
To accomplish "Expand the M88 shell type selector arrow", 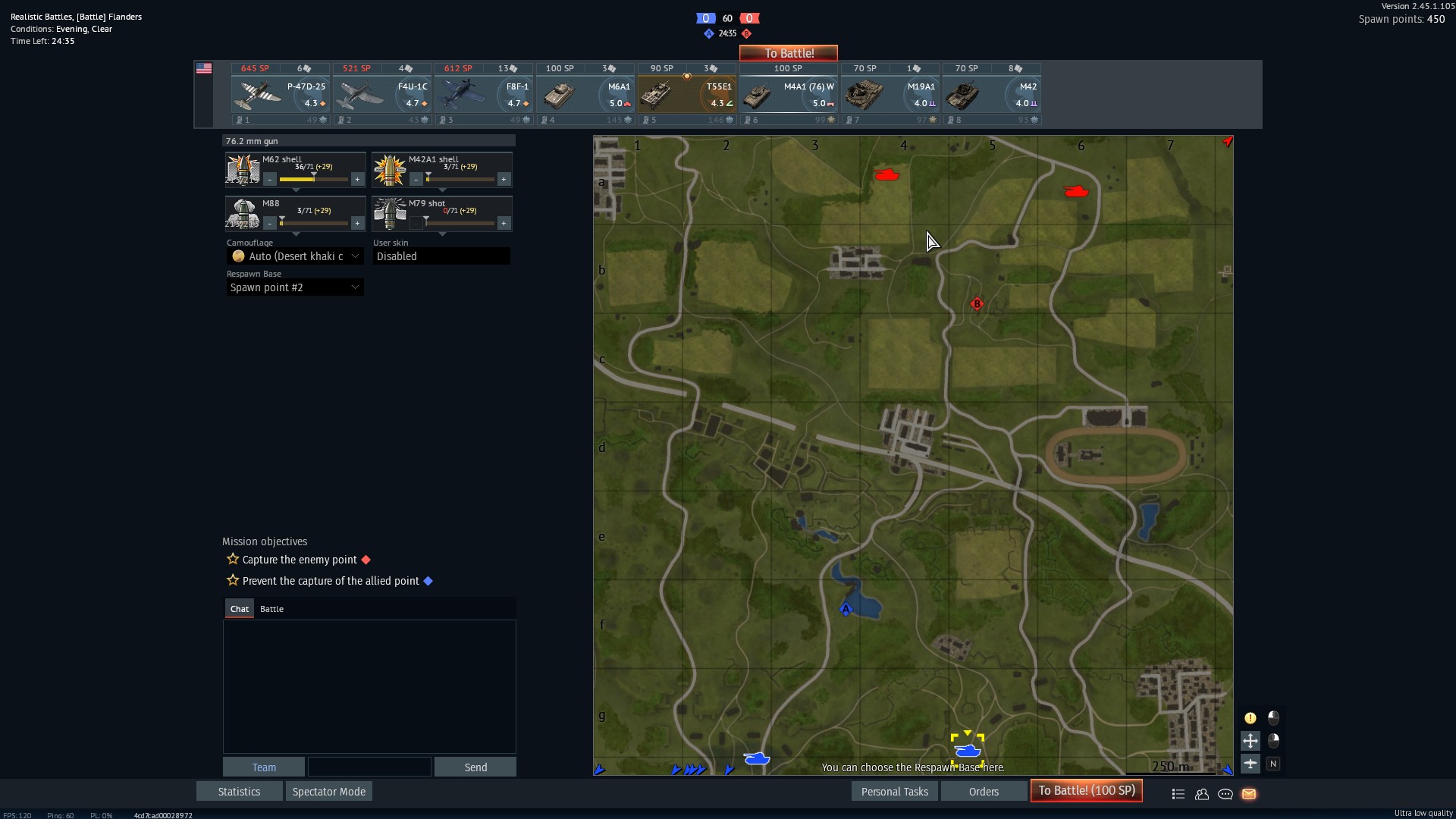I will pyautogui.click(x=296, y=234).
